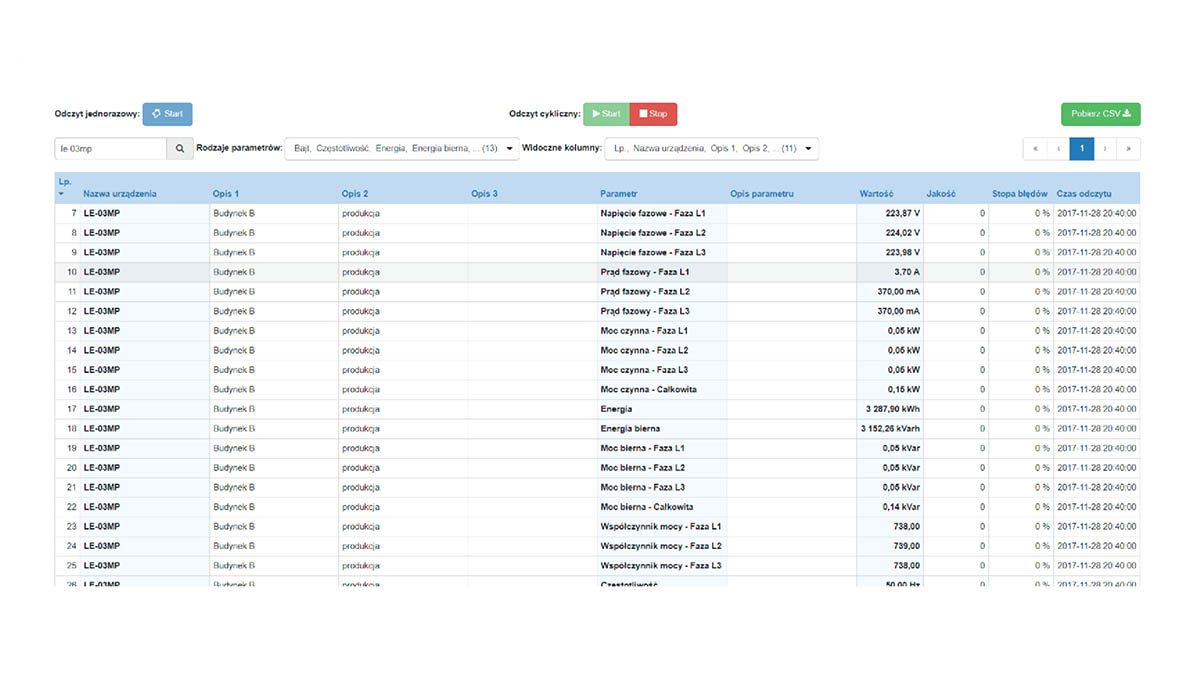
Task: Go to the next page arrow
Action: click(x=1105, y=149)
